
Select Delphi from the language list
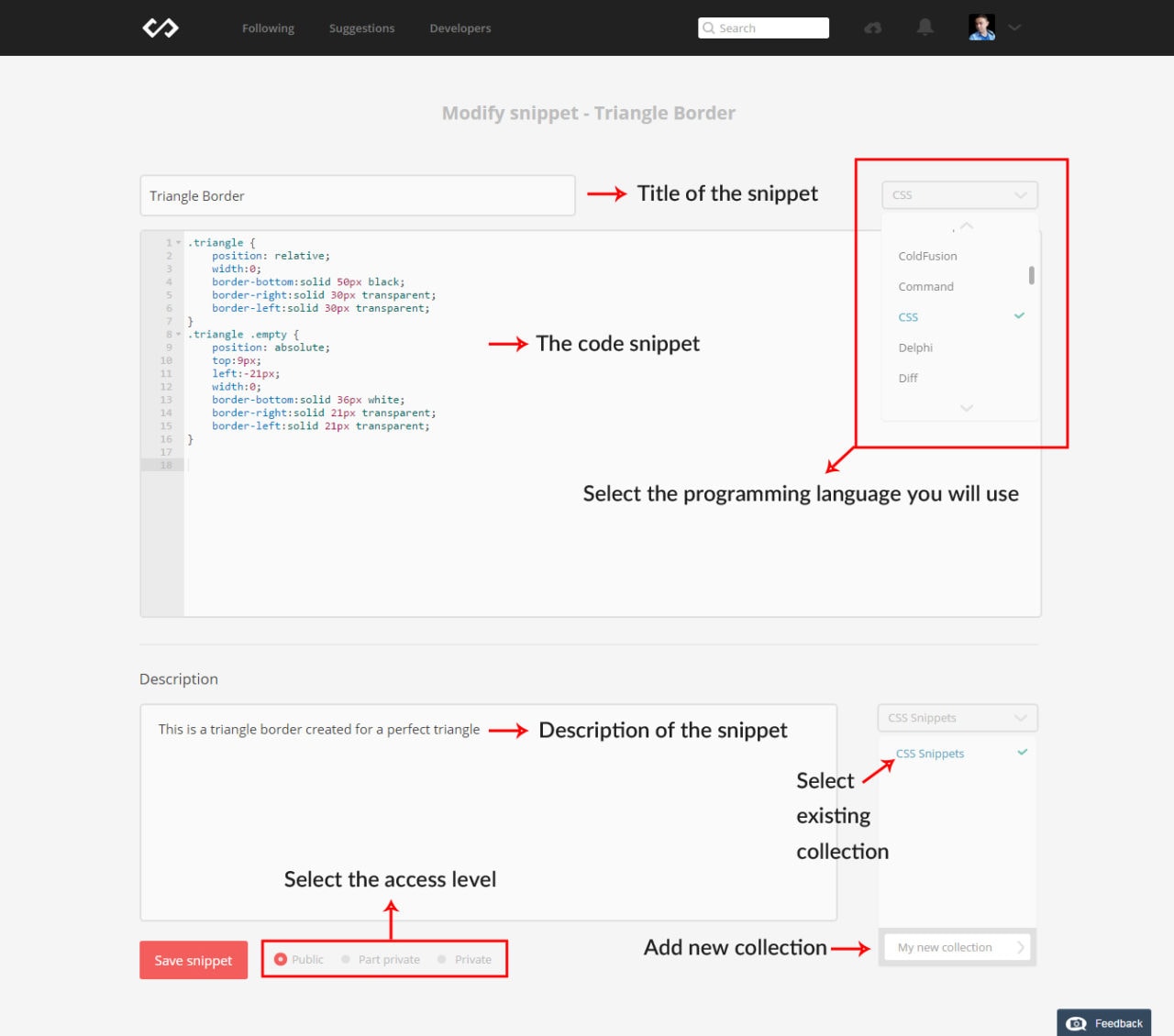pyautogui.click(x=915, y=347)
